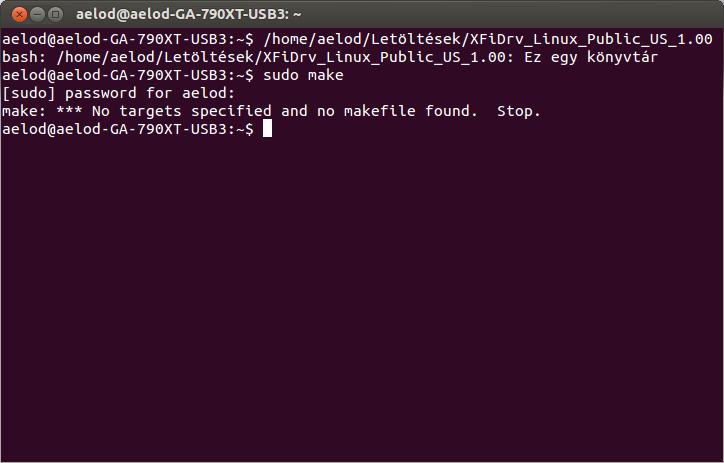724x463 pixels.
Task: Close the terminal with the red X button
Action: click(19, 14)
